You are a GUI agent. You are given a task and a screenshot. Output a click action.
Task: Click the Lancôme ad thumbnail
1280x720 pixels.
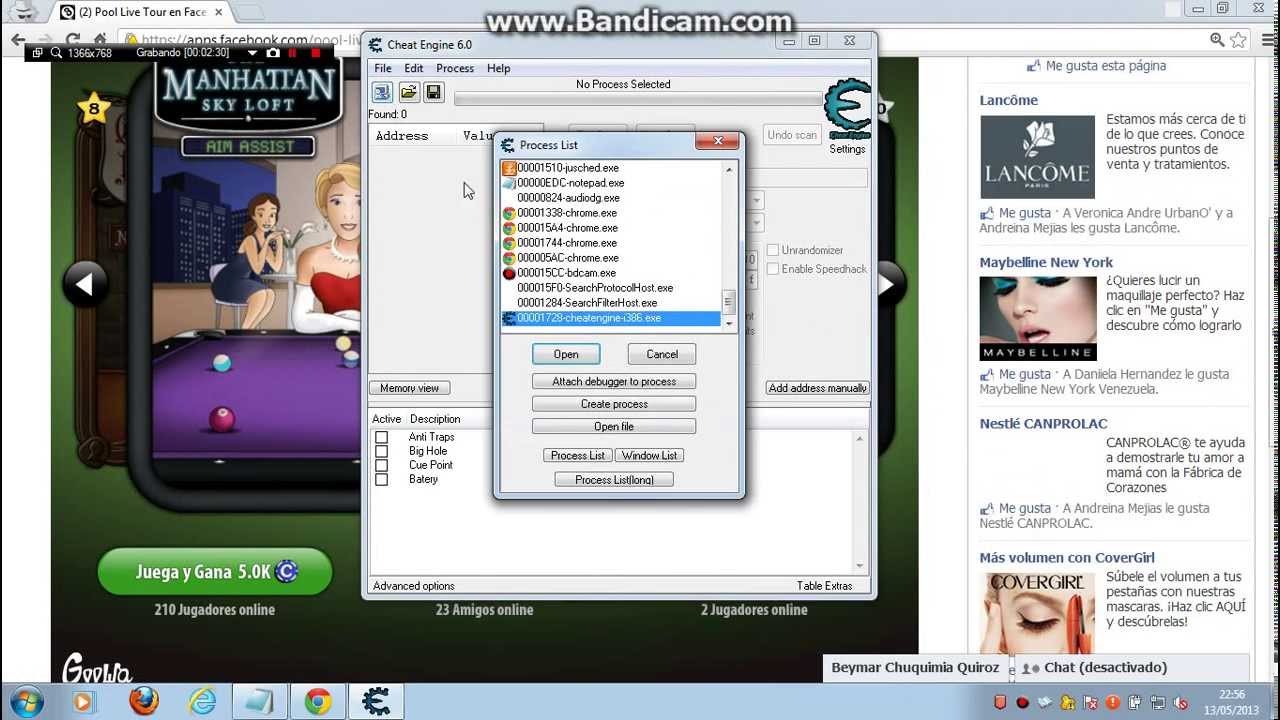[1037, 157]
